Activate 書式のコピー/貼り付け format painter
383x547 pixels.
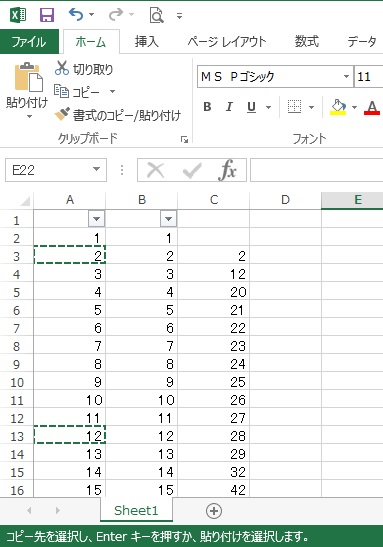(118, 115)
